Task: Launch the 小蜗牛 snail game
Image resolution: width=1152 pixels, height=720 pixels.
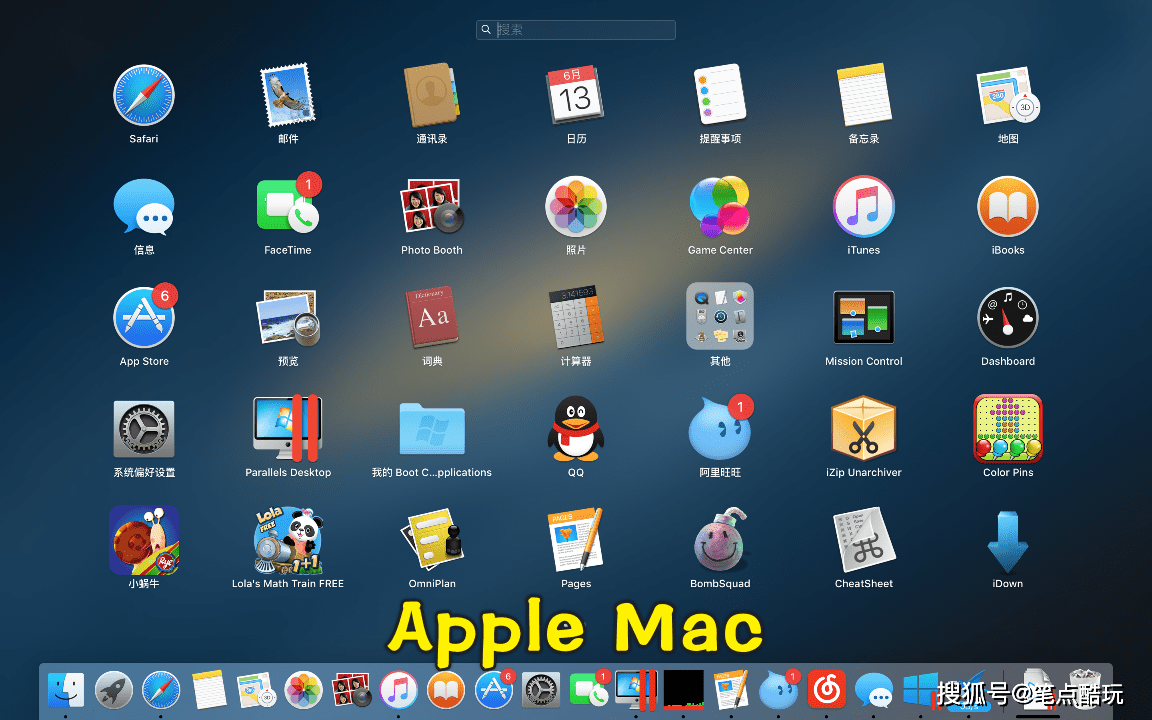Action: [144, 540]
